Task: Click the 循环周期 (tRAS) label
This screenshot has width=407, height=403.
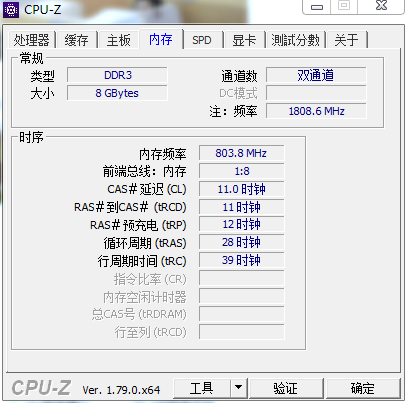Action: click(145, 243)
